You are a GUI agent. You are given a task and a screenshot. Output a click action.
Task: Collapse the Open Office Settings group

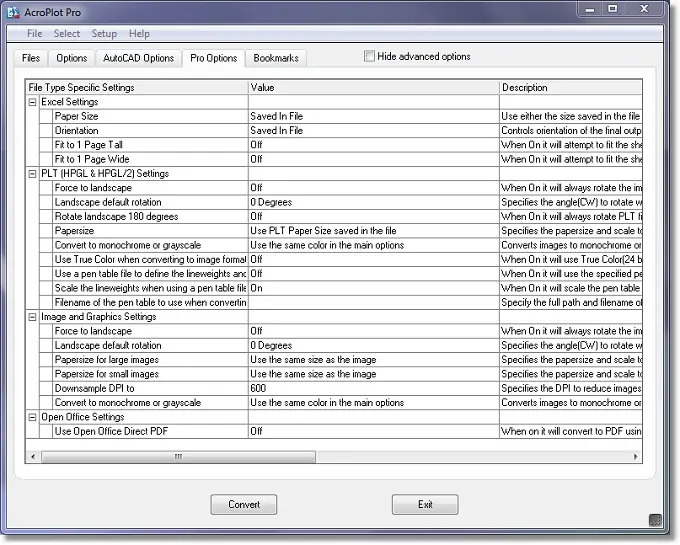(x=32, y=417)
